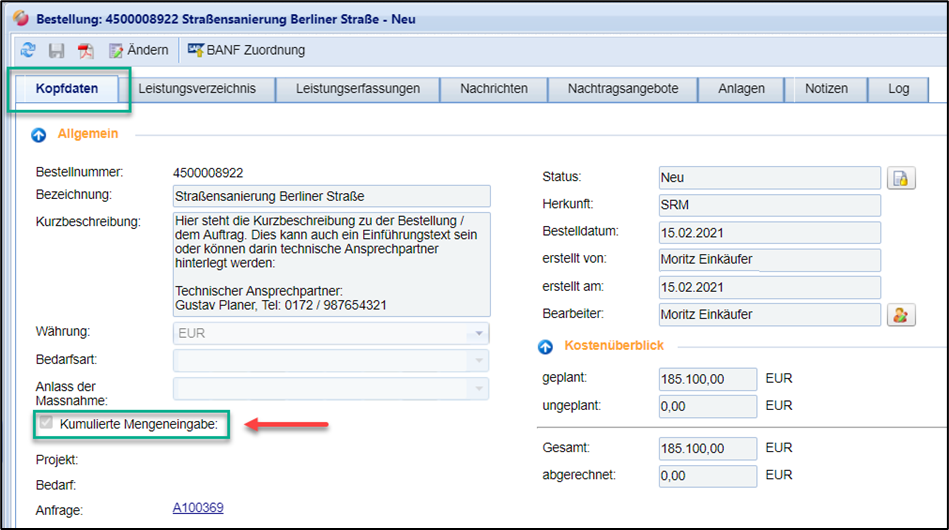Open the Nachtragsangebote tab
Viewport: 949px width, 530px height.
623,89
